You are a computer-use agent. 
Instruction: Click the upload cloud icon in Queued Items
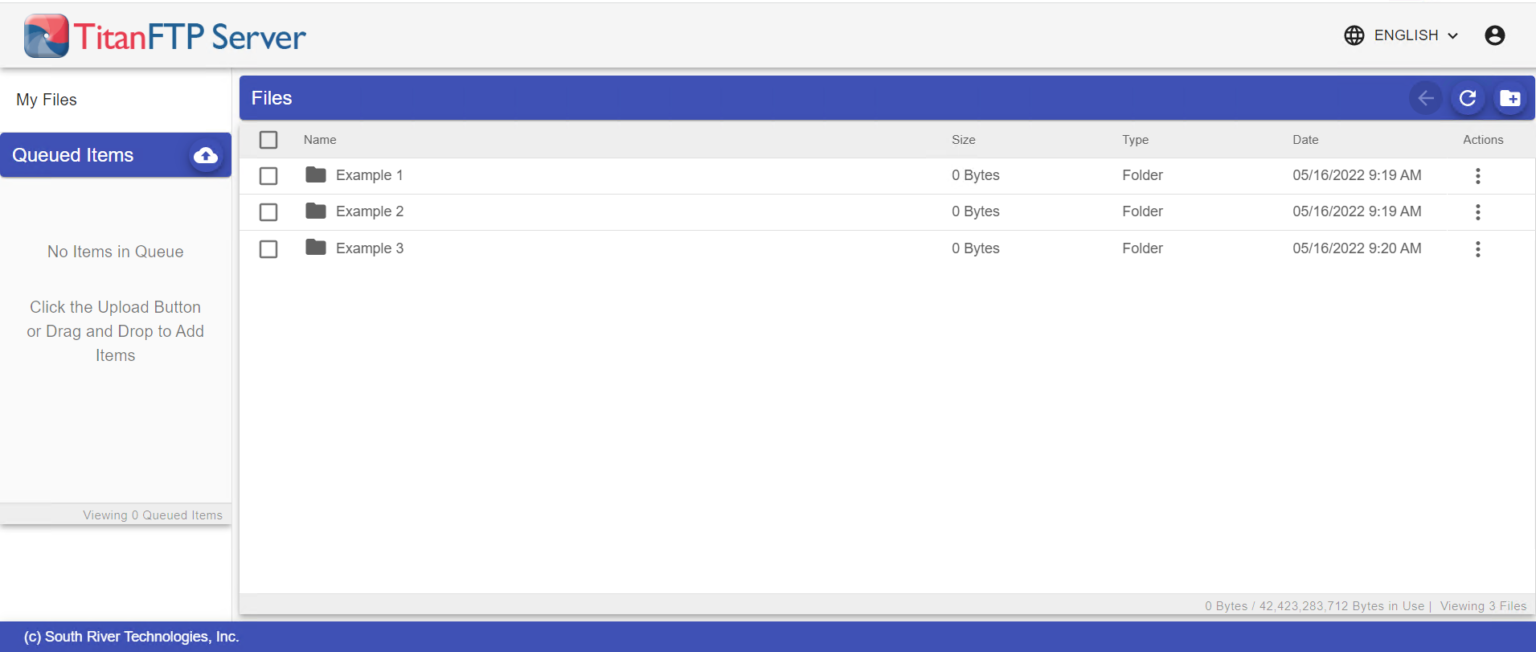tap(206, 155)
